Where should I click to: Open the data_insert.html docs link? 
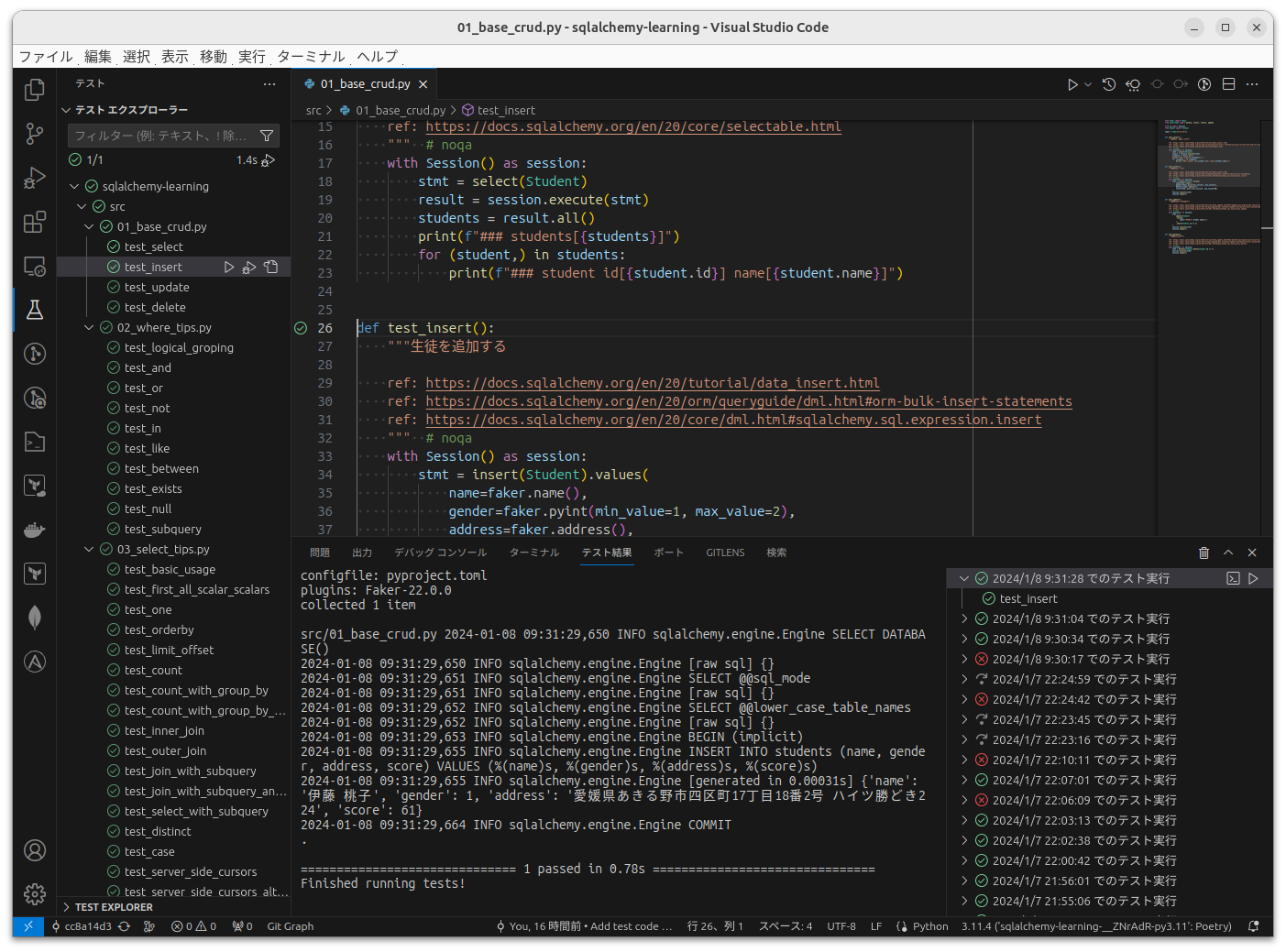click(653, 383)
